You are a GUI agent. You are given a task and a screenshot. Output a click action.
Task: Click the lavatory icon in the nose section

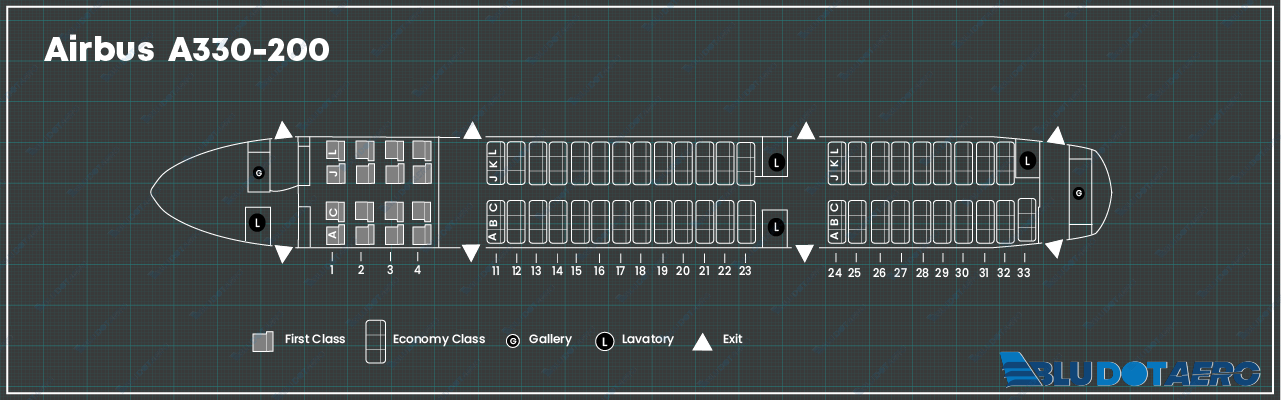[x=258, y=222]
